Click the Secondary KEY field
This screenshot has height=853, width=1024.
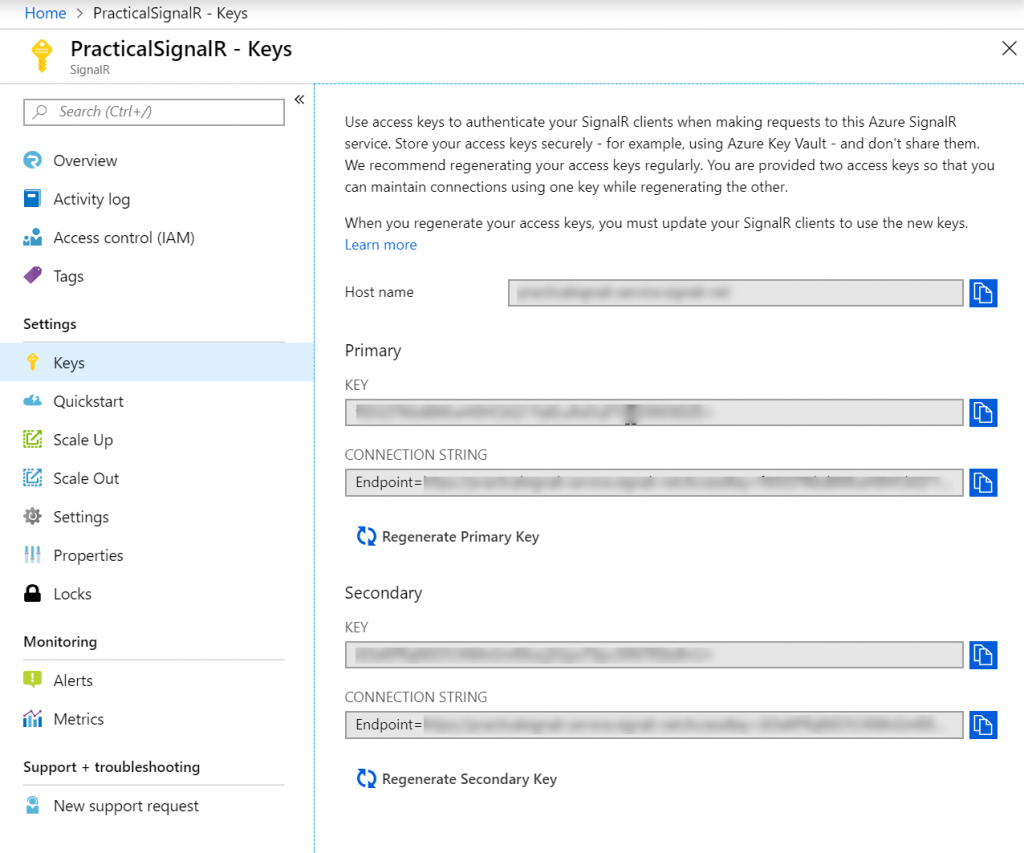click(x=654, y=655)
